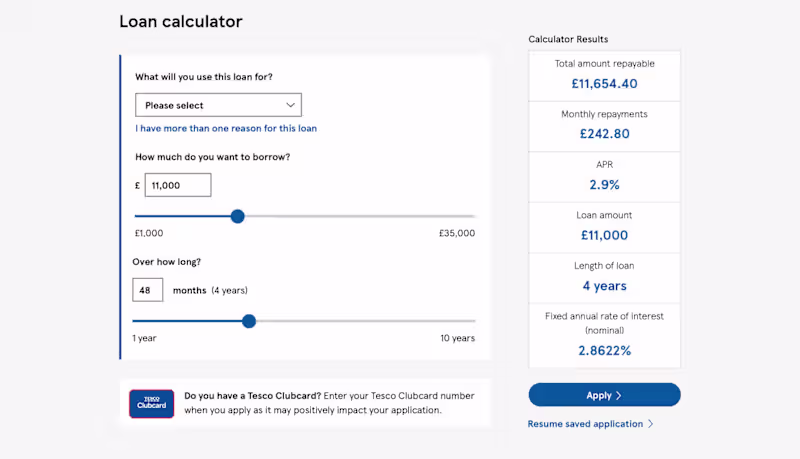Click the 4 years length of loan result
The width and height of the screenshot is (800, 459).
click(x=604, y=286)
